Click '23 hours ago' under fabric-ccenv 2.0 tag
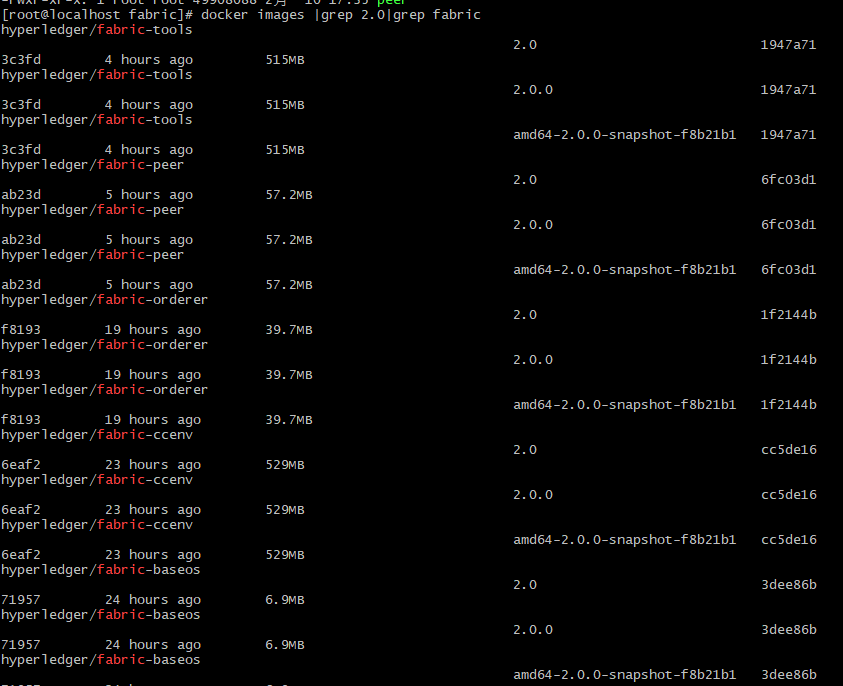 coord(153,465)
